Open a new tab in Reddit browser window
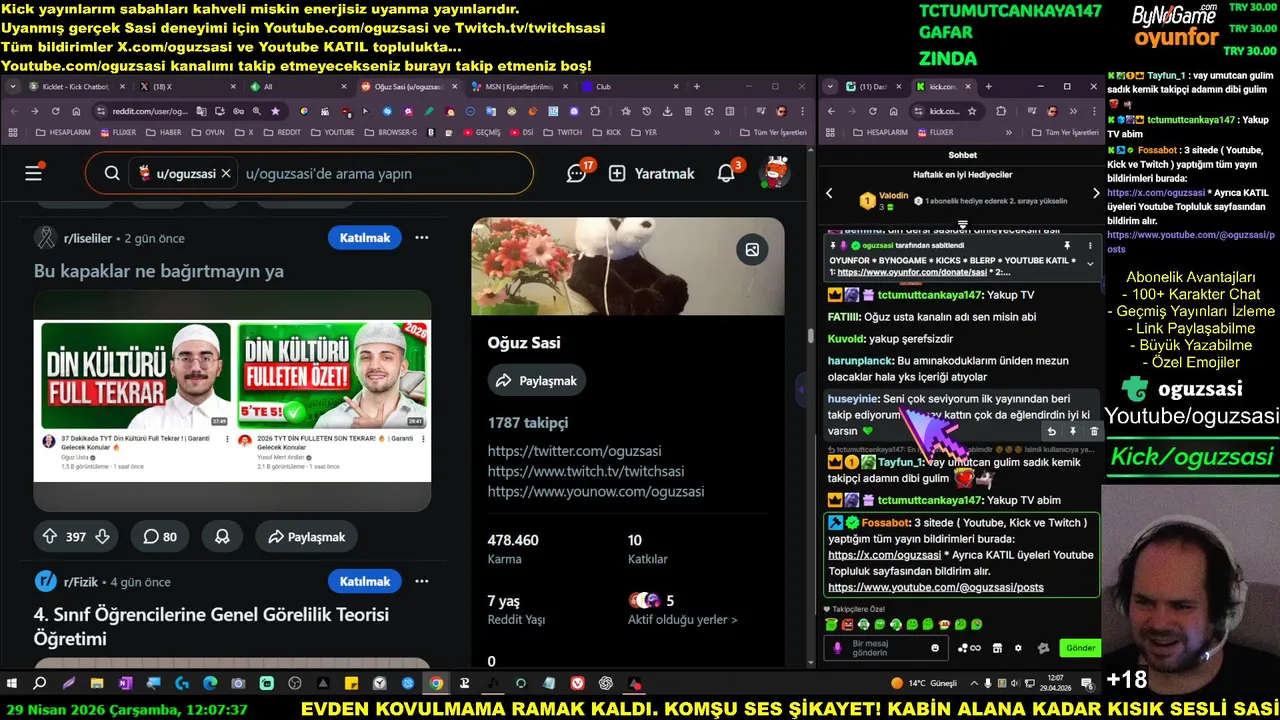Viewport: 1280px width, 720px height. (x=697, y=87)
